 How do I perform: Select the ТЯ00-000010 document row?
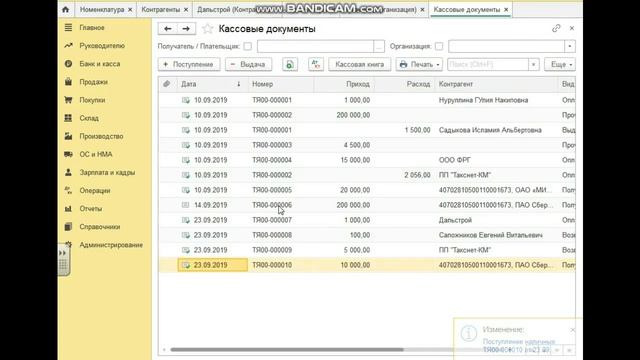coord(367,265)
